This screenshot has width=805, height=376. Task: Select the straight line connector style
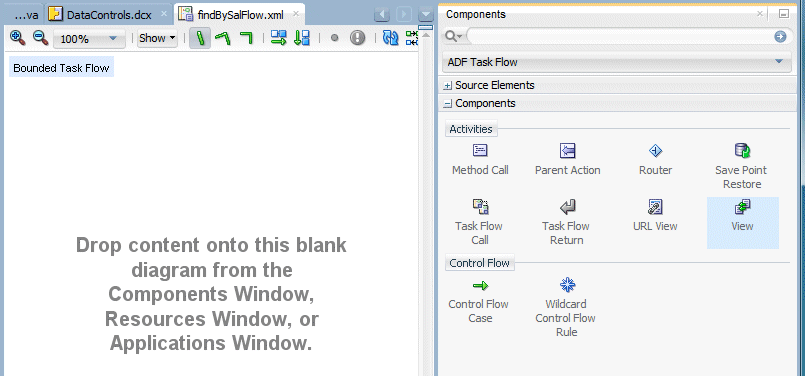[200, 38]
